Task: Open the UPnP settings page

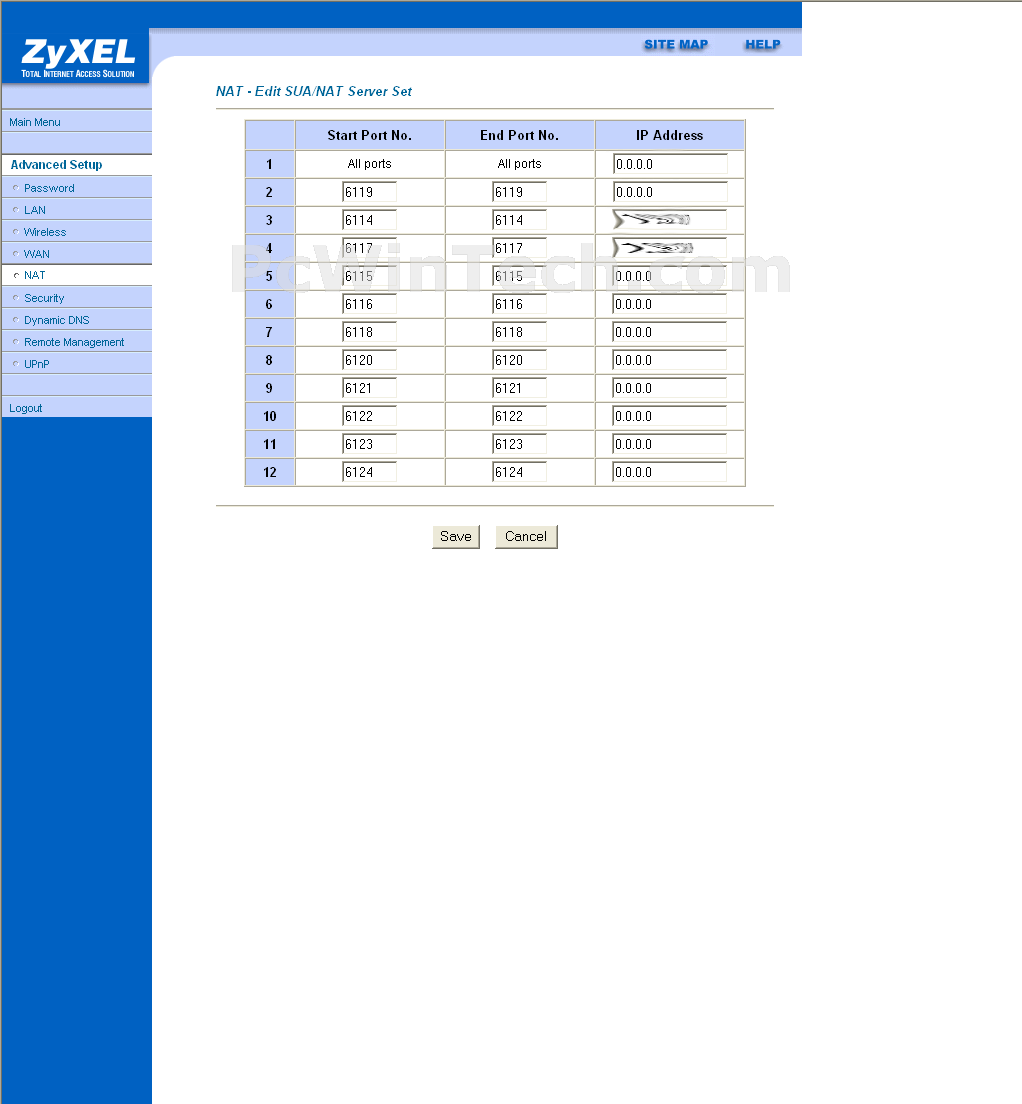Action: tap(37, 364)
